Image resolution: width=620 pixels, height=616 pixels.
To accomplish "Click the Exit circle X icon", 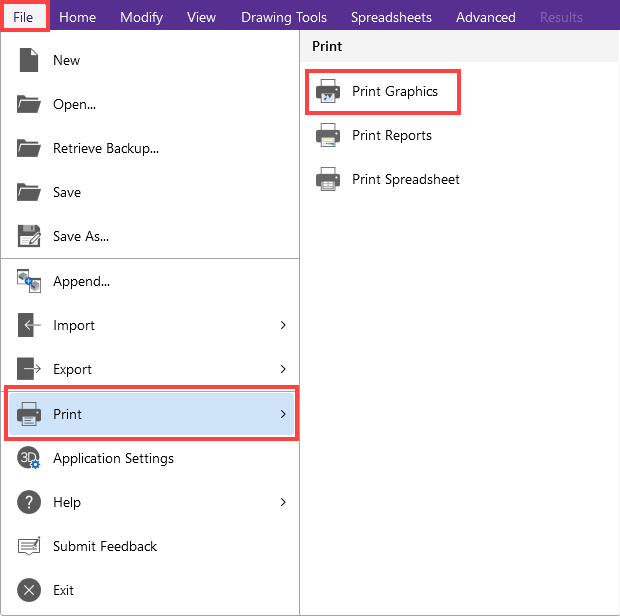I will point(28,590).
